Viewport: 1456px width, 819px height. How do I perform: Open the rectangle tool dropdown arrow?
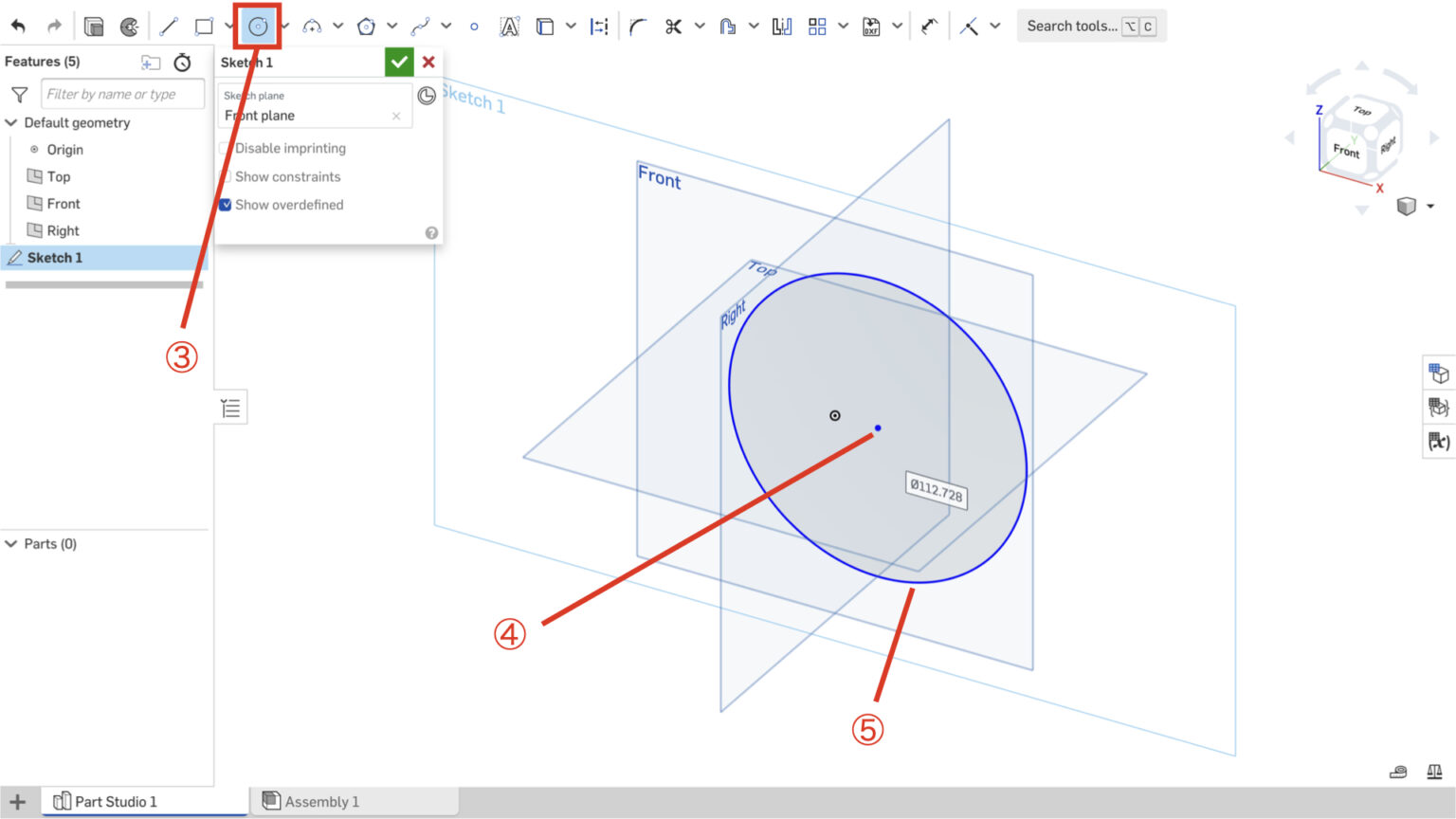[x=227, y=26]
